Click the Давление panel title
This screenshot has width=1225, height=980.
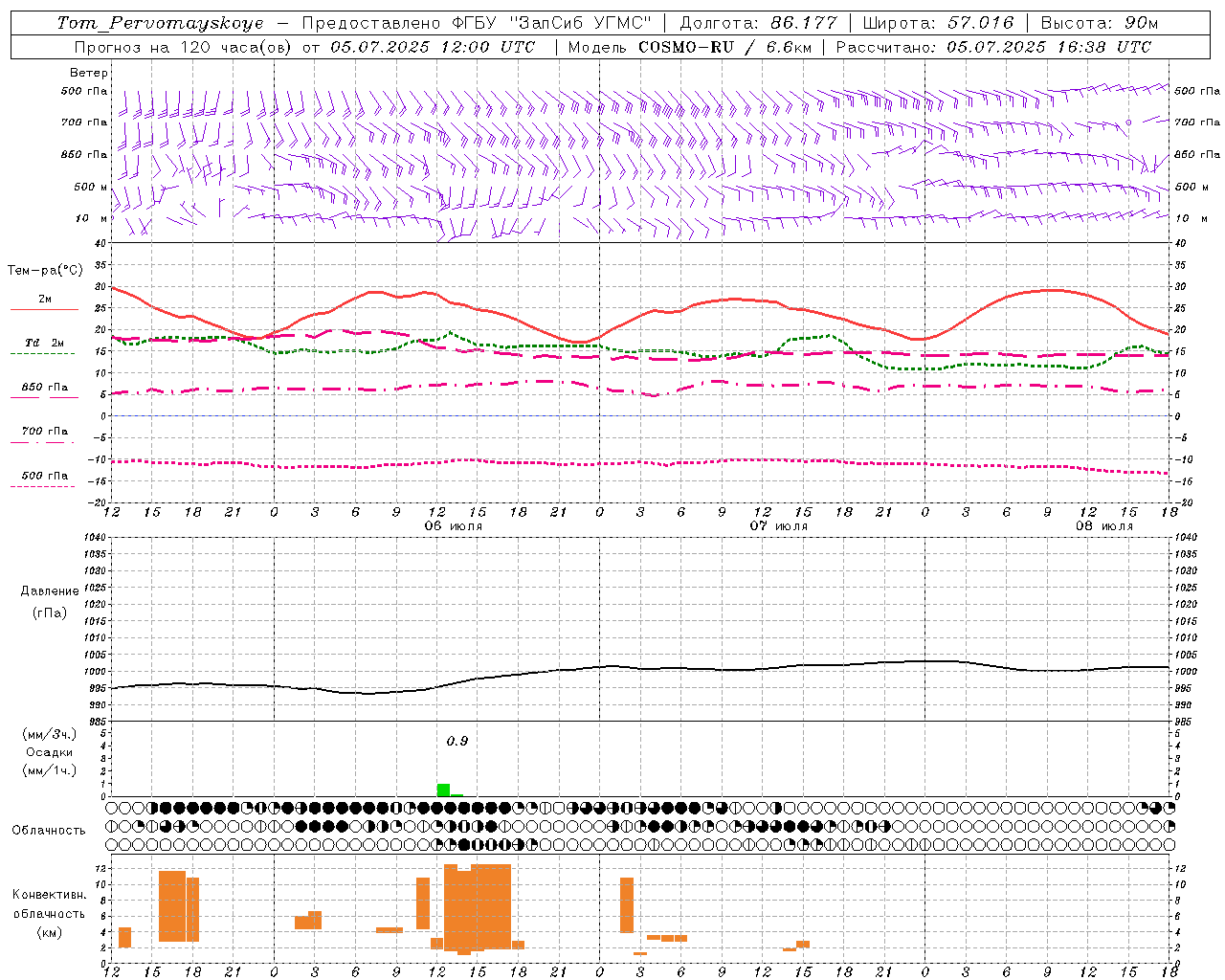tap(50, 591)
